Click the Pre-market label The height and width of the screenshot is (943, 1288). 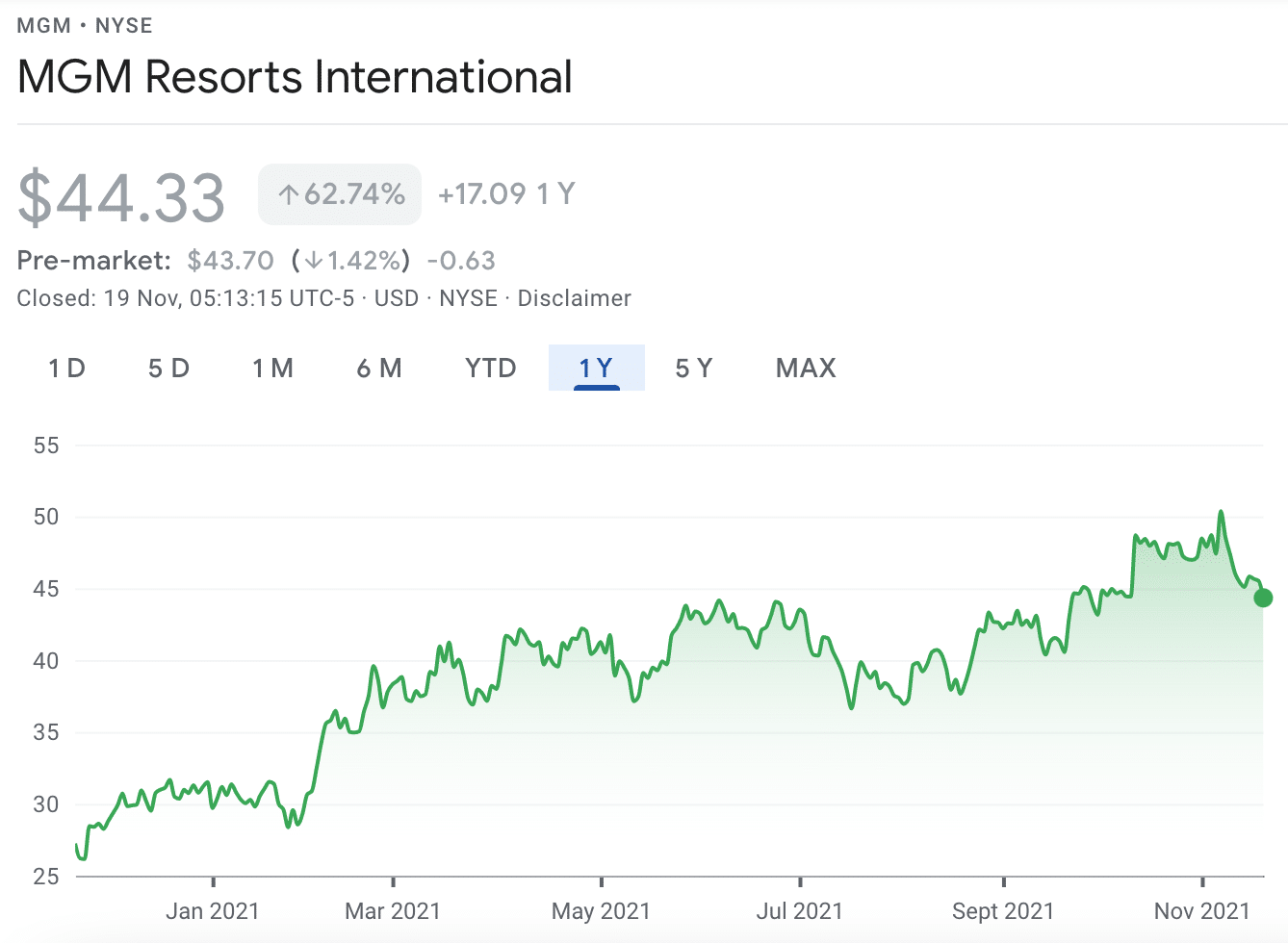coord(94,261)
